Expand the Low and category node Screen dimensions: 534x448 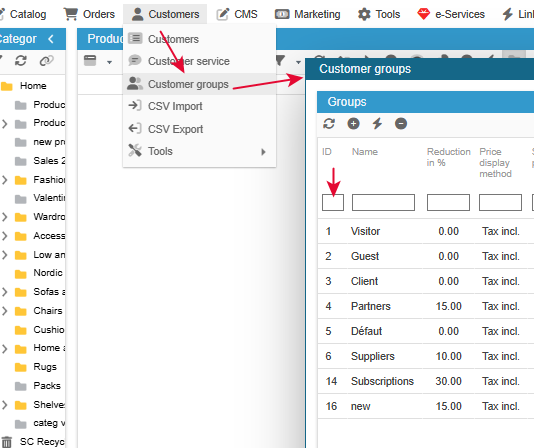click(x=4, y=255)
